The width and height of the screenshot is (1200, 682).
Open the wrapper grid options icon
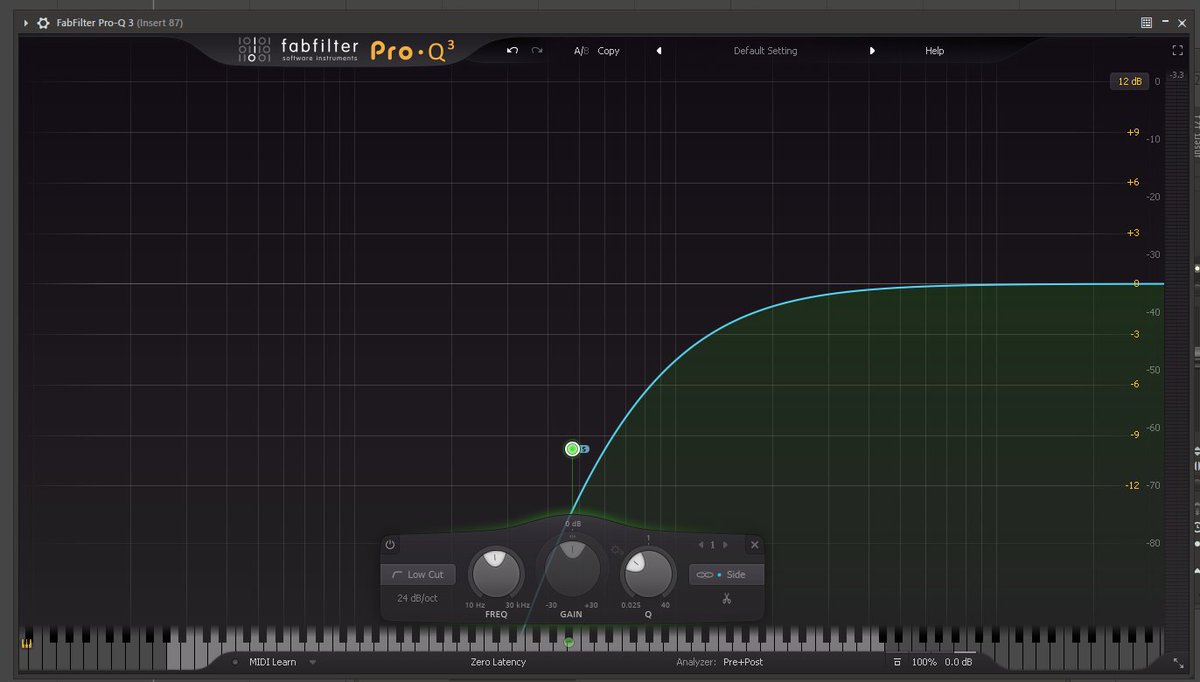pyautogui.click(x=1146, y=22)
